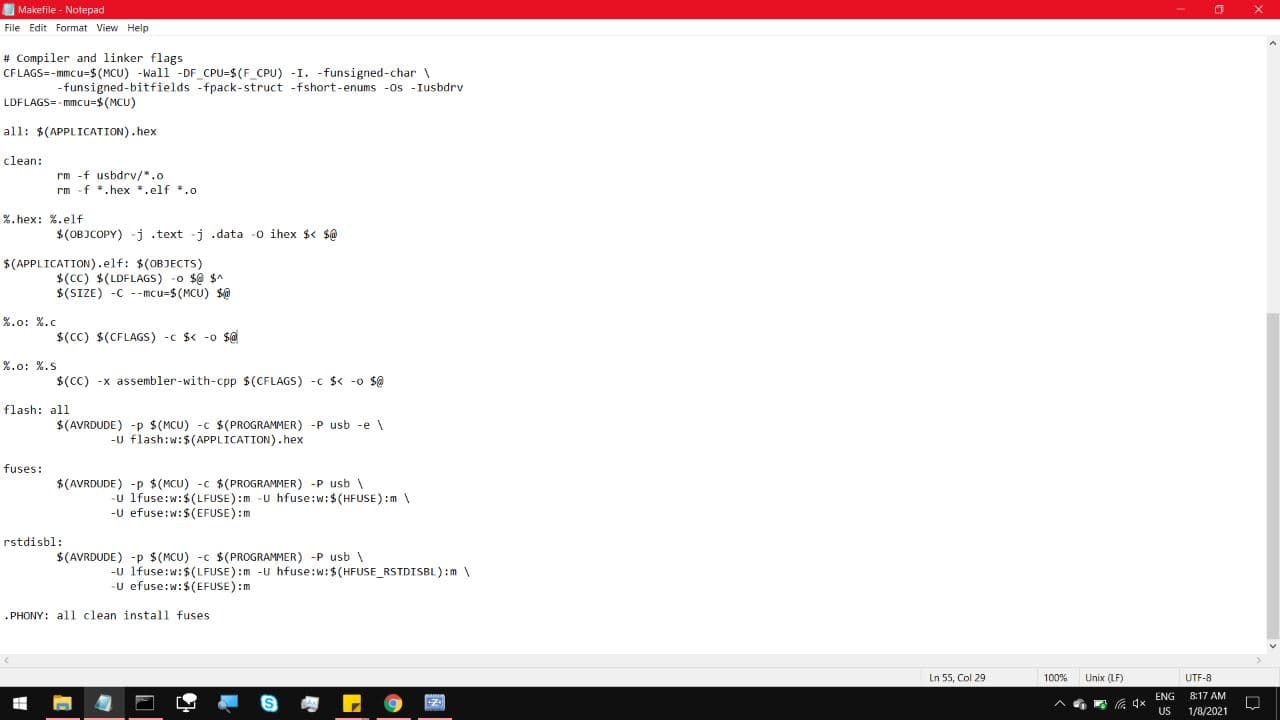Click 'Ln 55, Col 29' in status bar
Image resolution: width=1280 pixels, height=720 pixels.
point(957,678)
